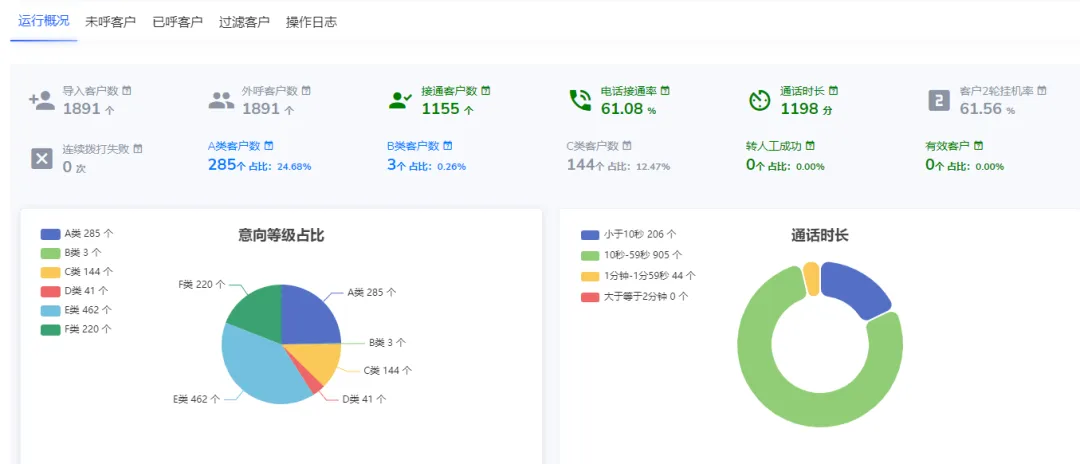The height and width of the screenshot is (464, 1080).
Task: Click the 导入客户数 add-user icon
Action: (41, 101)
